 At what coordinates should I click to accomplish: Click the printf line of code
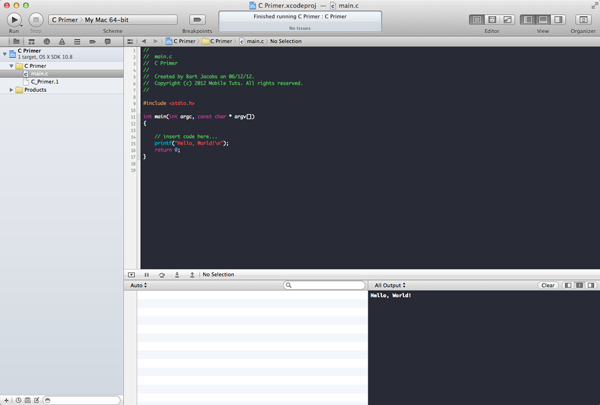(191, 143)
